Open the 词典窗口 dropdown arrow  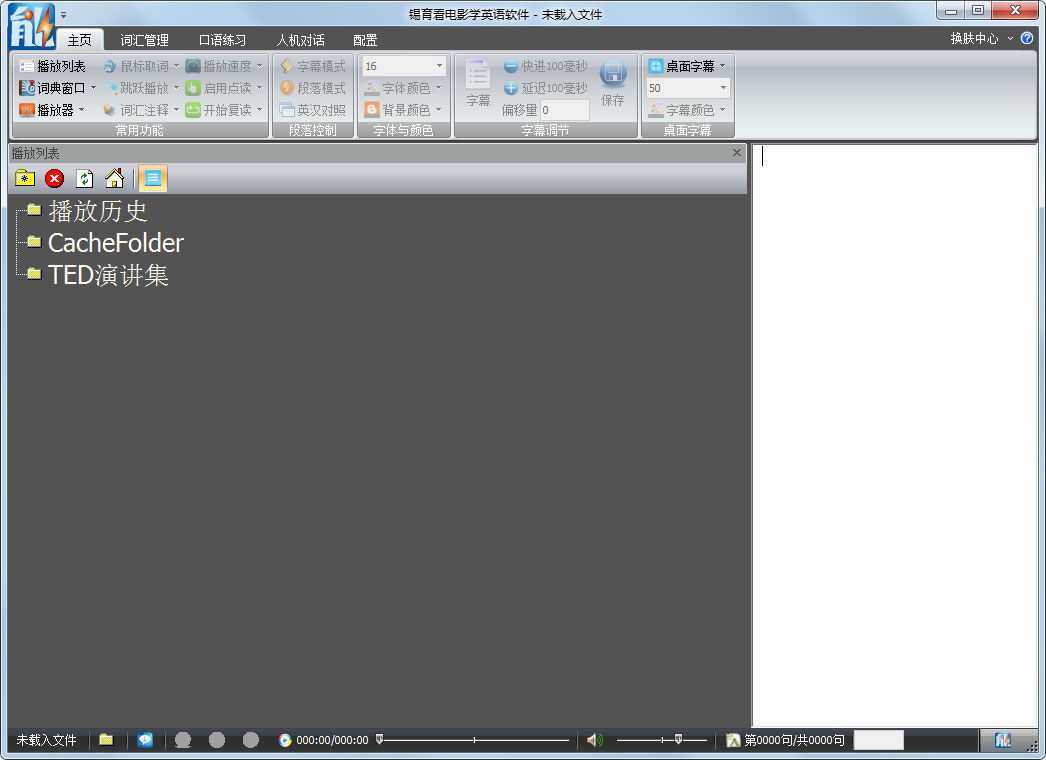(93, 87)
